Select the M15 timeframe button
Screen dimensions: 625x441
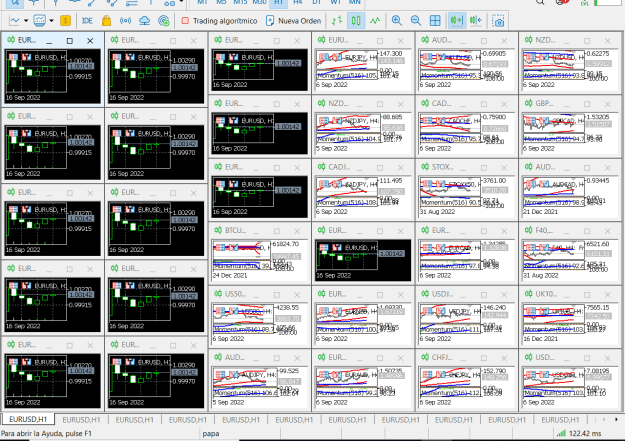pyautogui.click(x=240, y=2)
